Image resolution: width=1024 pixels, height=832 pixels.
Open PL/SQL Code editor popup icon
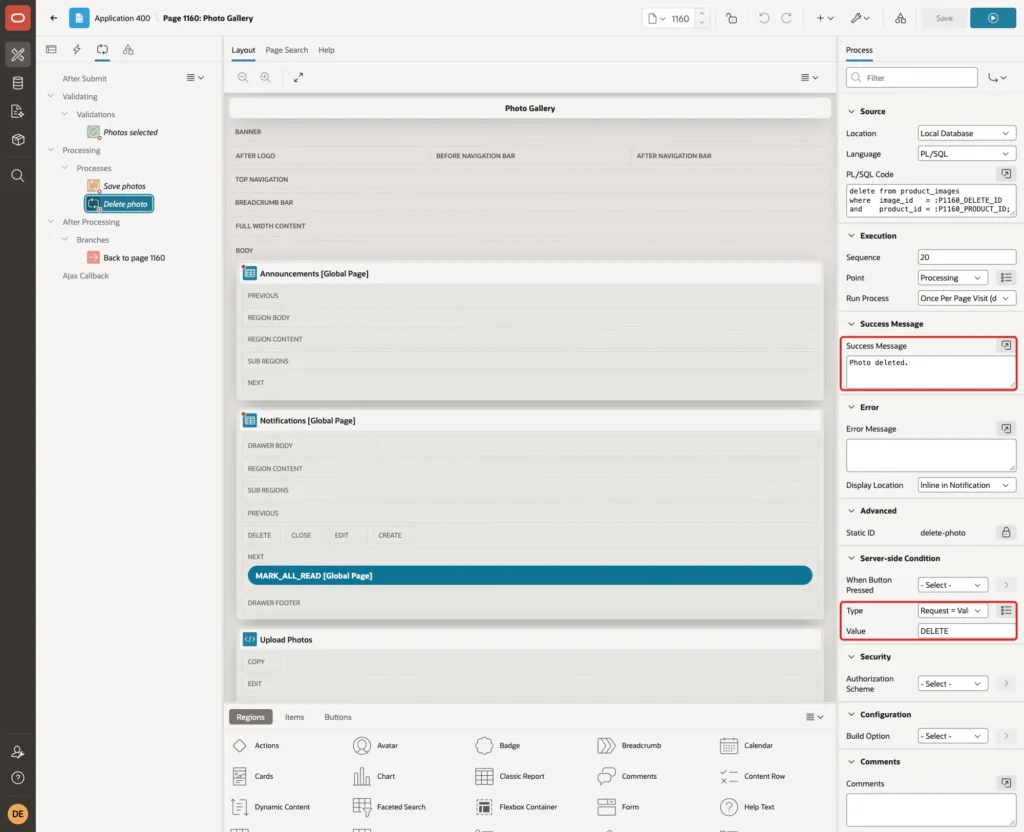[x=1006, y=174]
